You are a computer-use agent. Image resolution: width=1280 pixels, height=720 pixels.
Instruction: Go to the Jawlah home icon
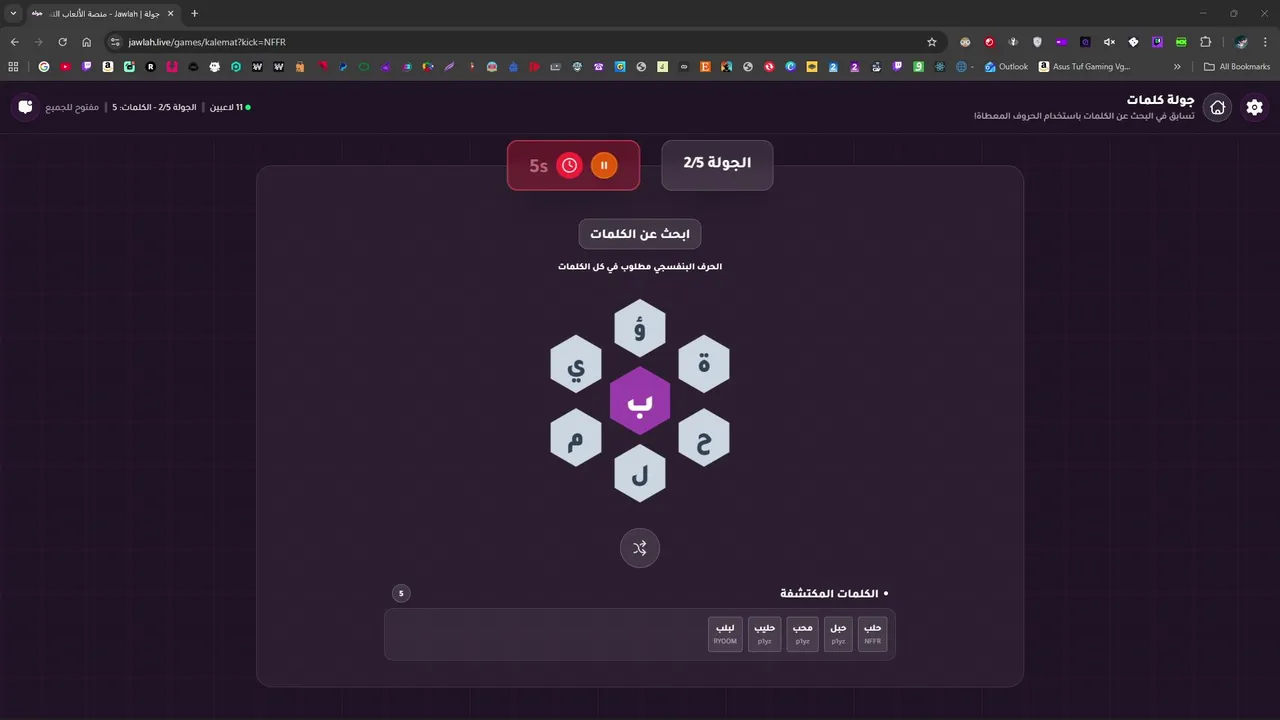coord(1217,108)
